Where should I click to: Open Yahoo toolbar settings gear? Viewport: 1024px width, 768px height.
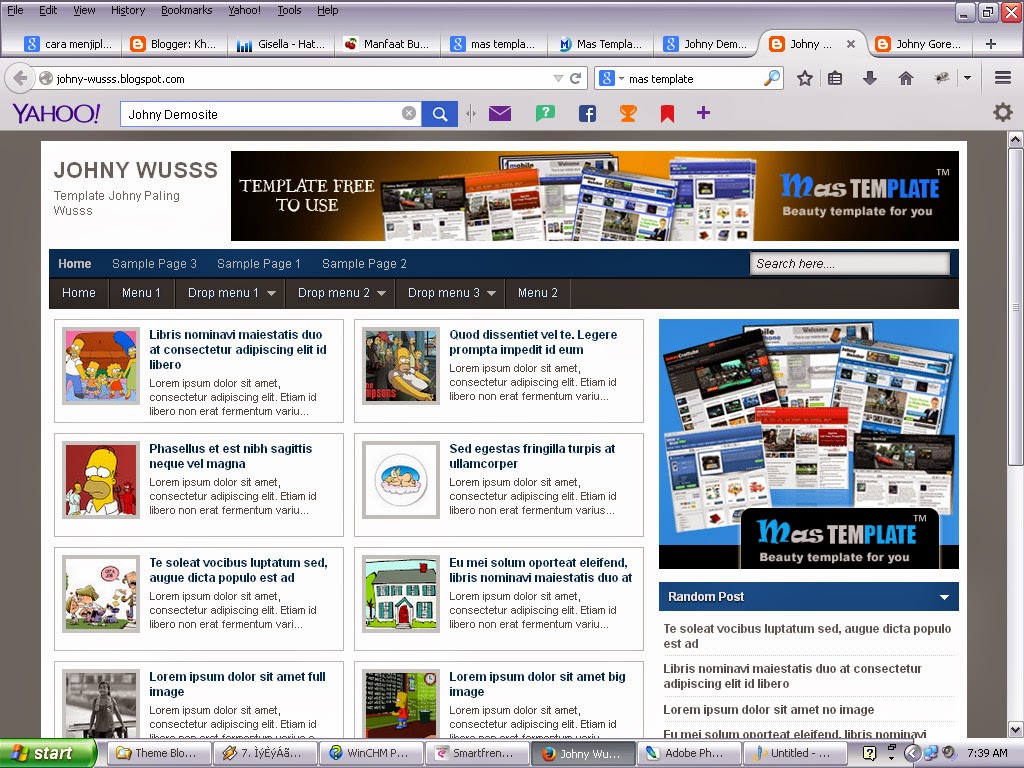1002,112
